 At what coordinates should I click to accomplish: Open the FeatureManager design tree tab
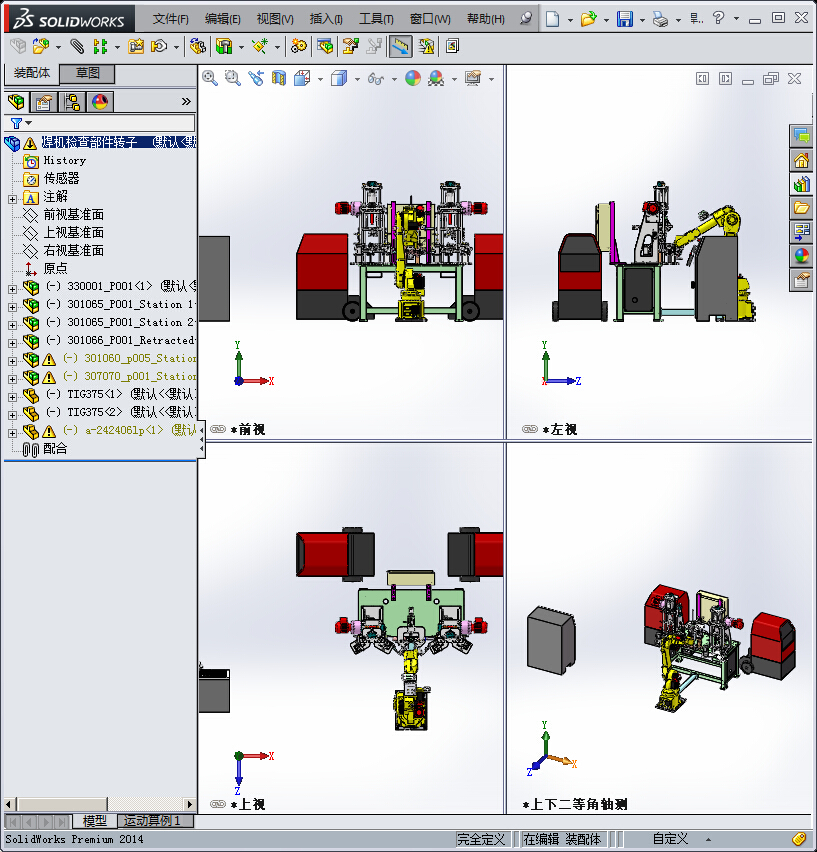tap(16, 102)
